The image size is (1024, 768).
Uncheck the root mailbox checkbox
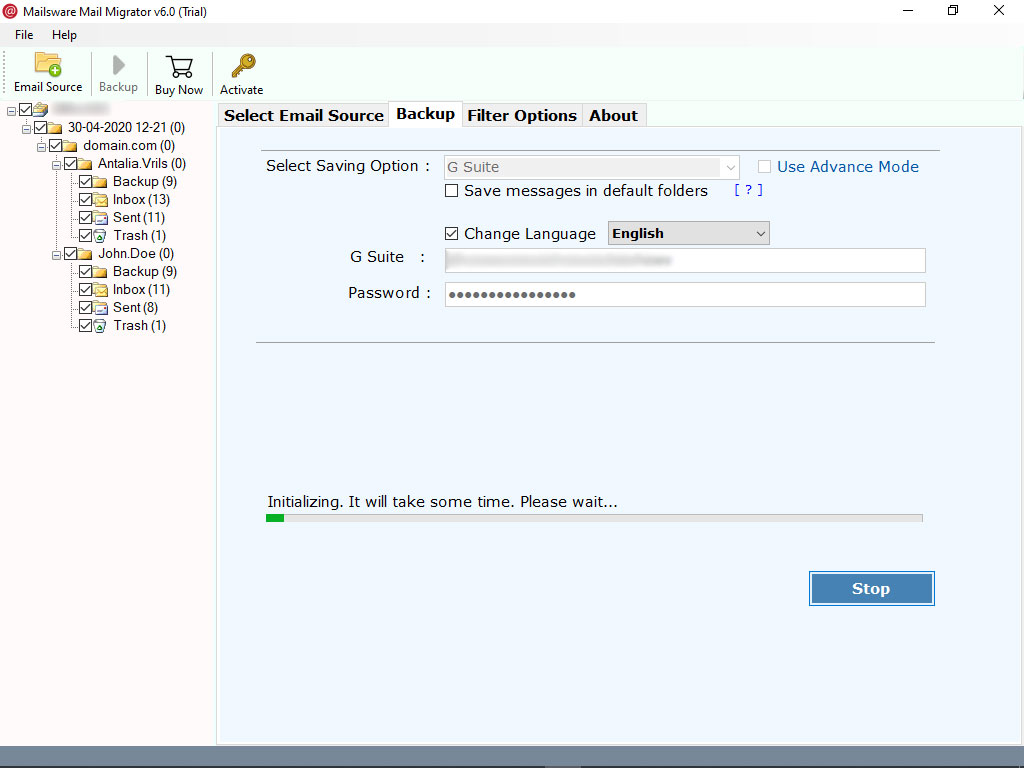pyautogui.click(x=25, y=109)
